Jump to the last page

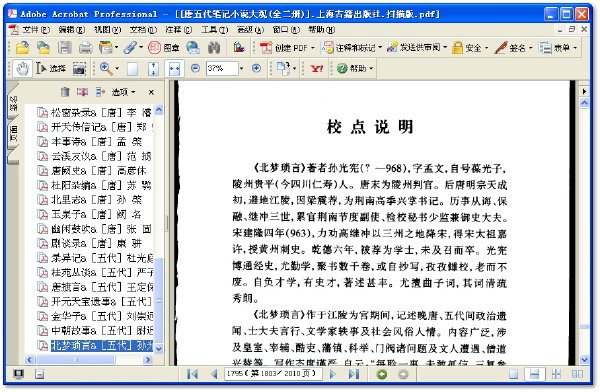[354, 374]
